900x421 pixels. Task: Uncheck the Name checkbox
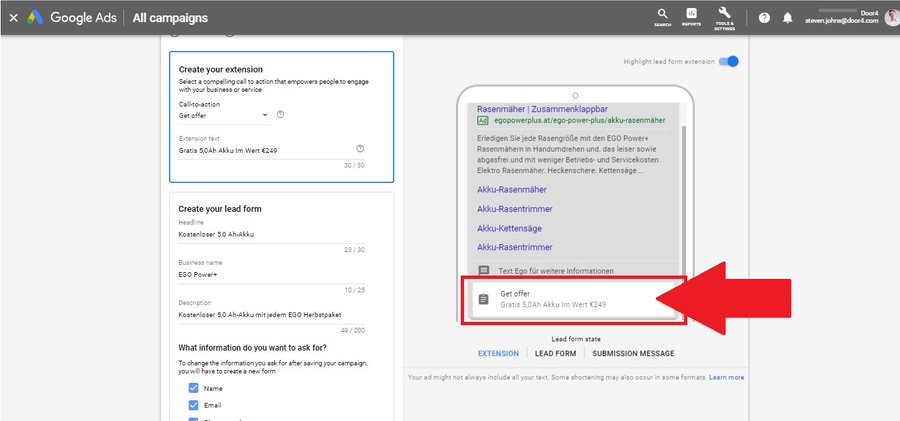pos(193,388)
